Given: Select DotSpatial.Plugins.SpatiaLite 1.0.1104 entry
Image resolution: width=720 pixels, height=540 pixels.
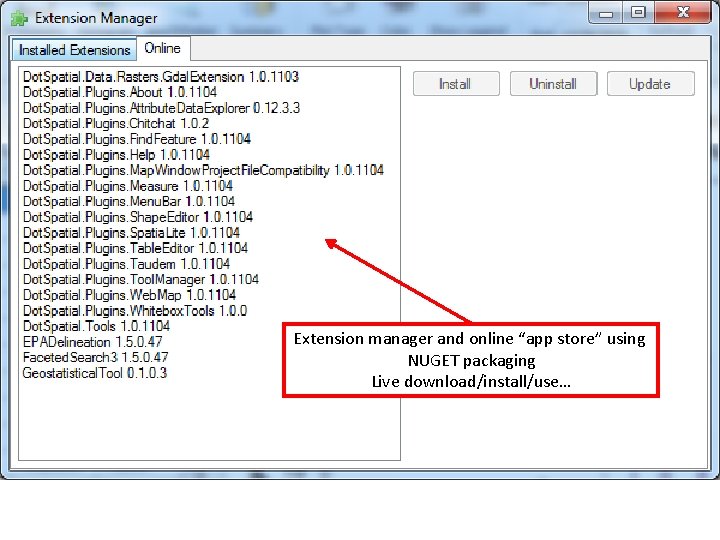Looking at the screenshot, I should coord(131,233).
